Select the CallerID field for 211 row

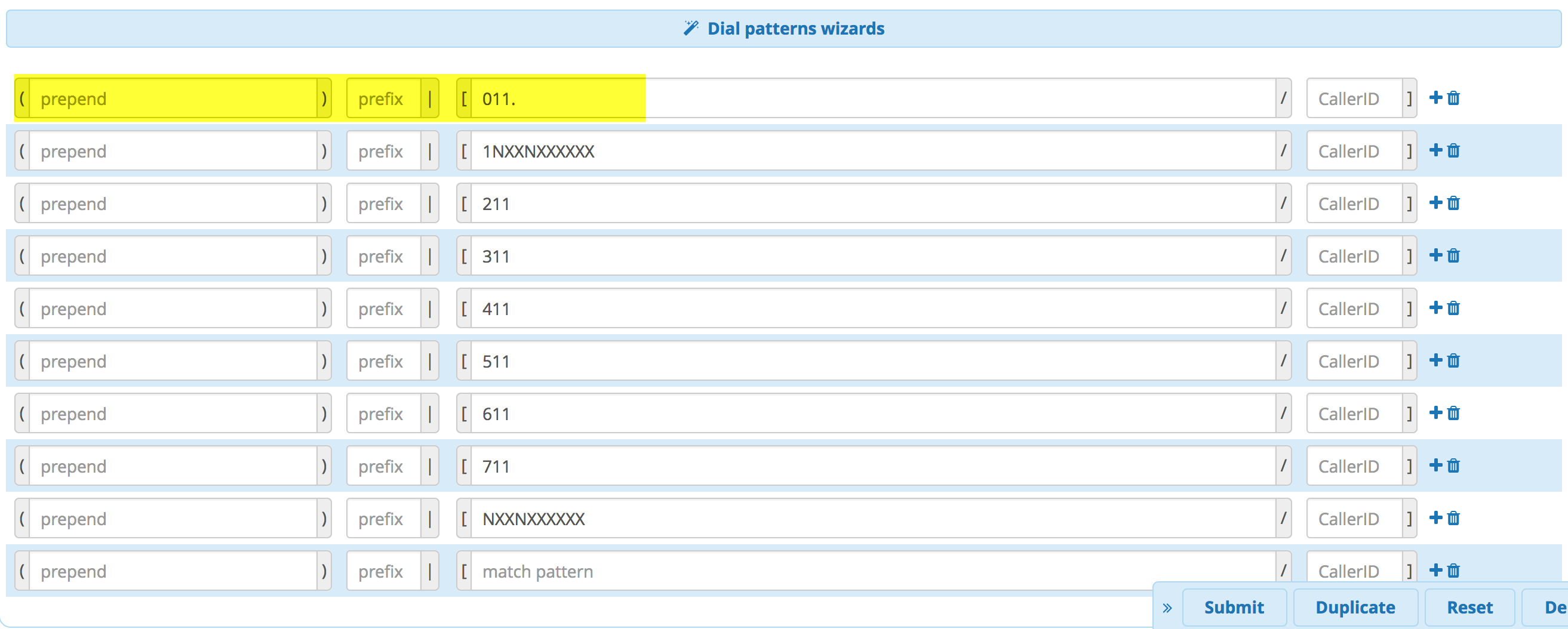pos(1354,203)
